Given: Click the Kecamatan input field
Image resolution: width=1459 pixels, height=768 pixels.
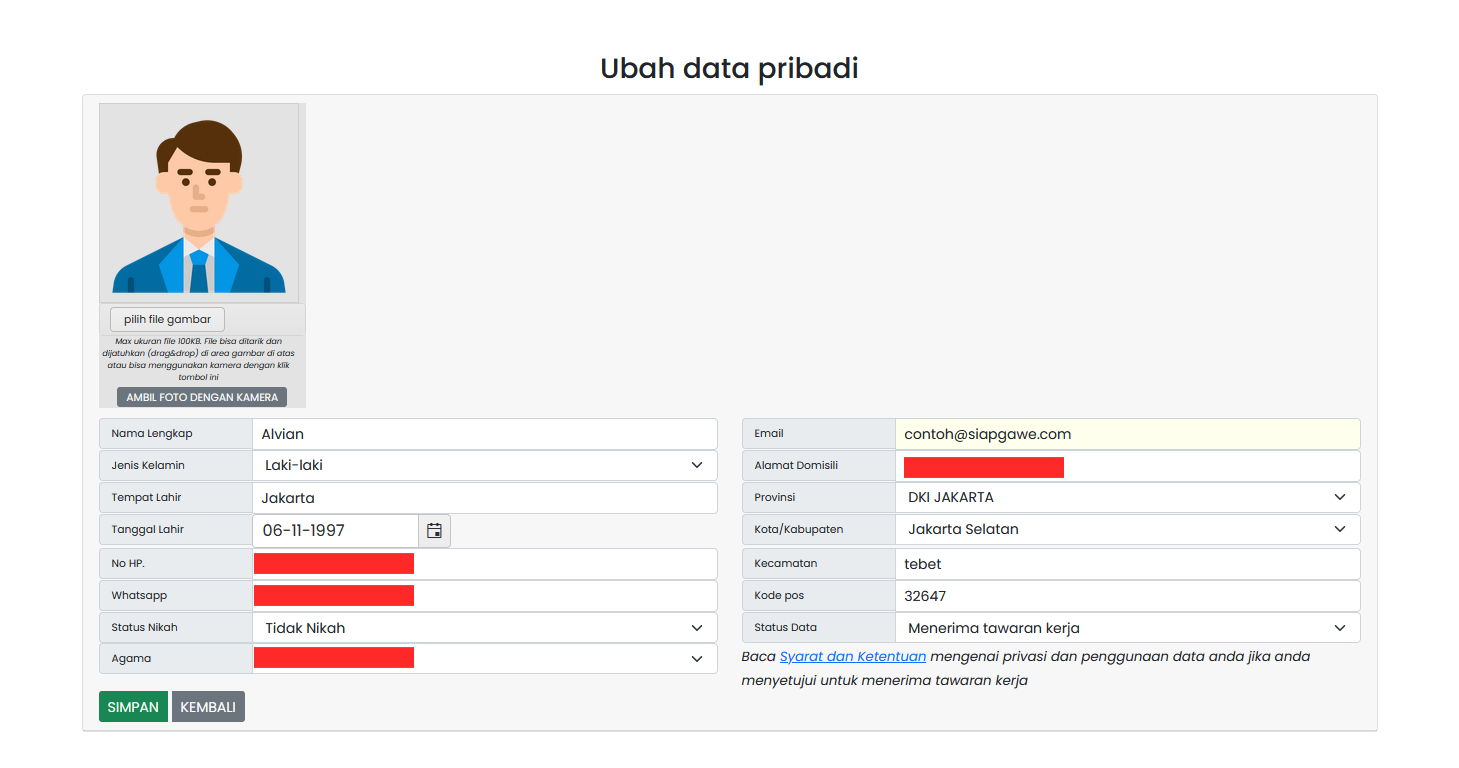Looking at the screenshot, I should tap(1128, 564).
